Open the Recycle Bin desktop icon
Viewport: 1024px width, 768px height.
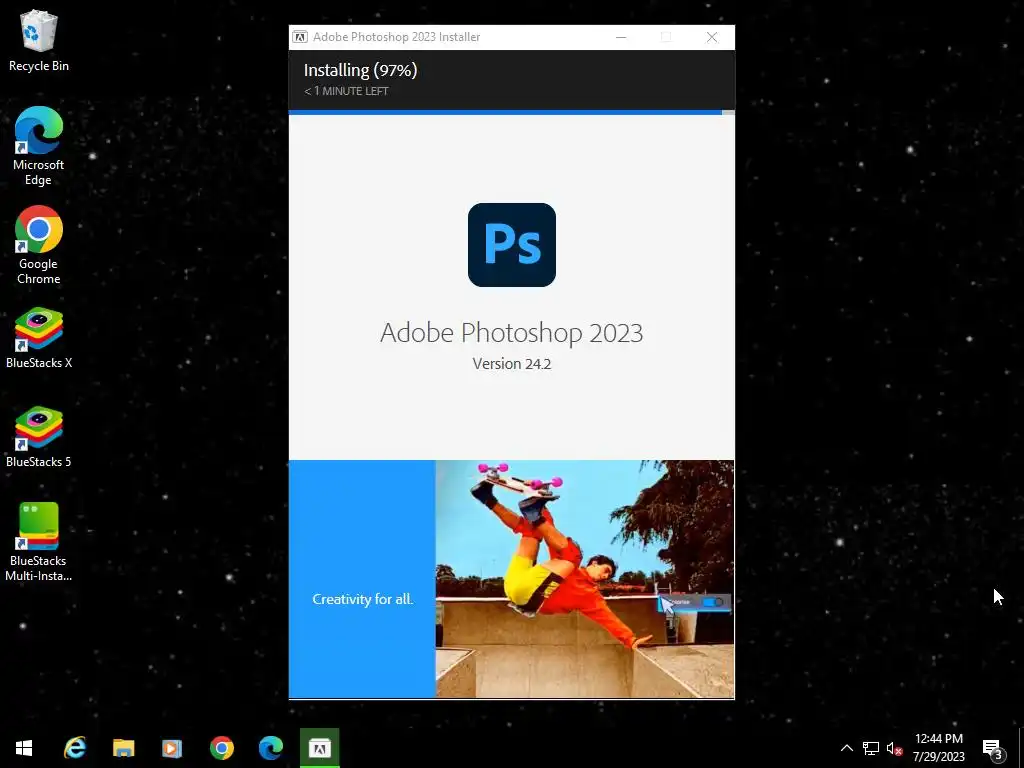(39, 40)
